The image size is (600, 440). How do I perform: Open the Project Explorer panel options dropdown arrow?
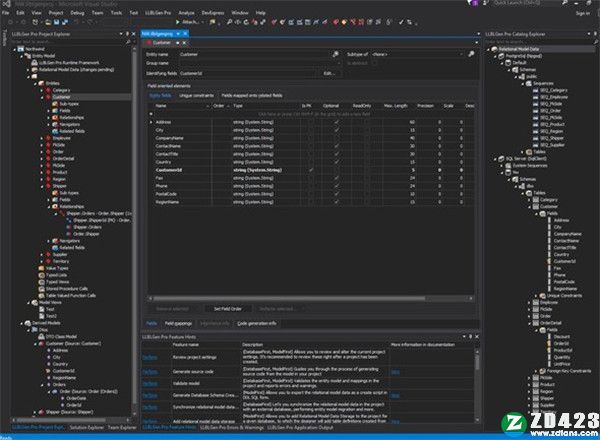pos(121,34)
